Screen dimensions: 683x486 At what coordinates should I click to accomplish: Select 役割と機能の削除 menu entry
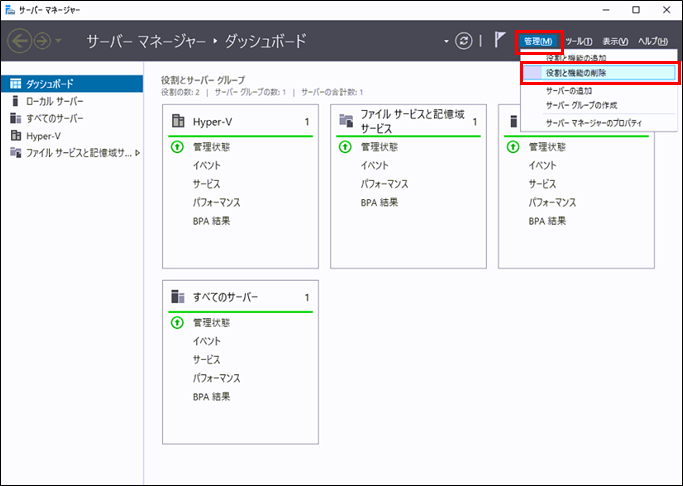coord(598,73)
